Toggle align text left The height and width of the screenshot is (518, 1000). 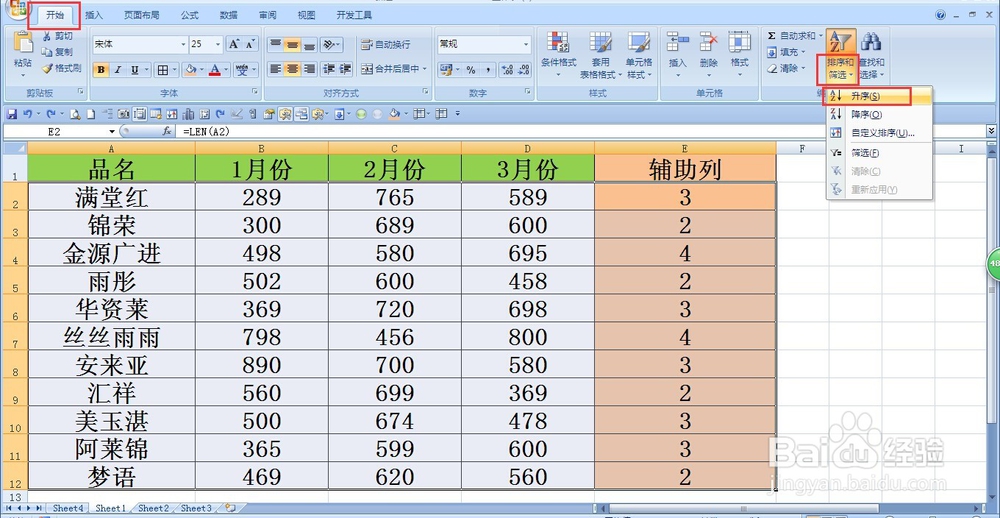(275, 68)
